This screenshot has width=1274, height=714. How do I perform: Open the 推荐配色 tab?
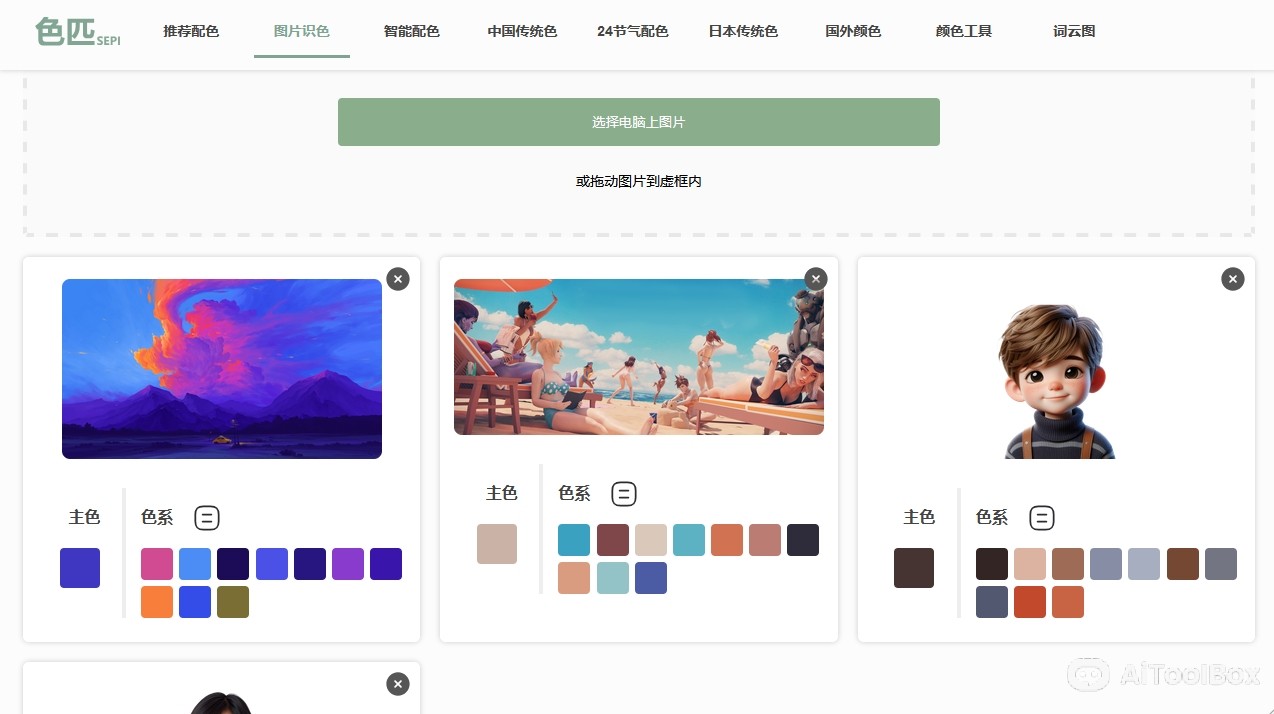point(191,31)
